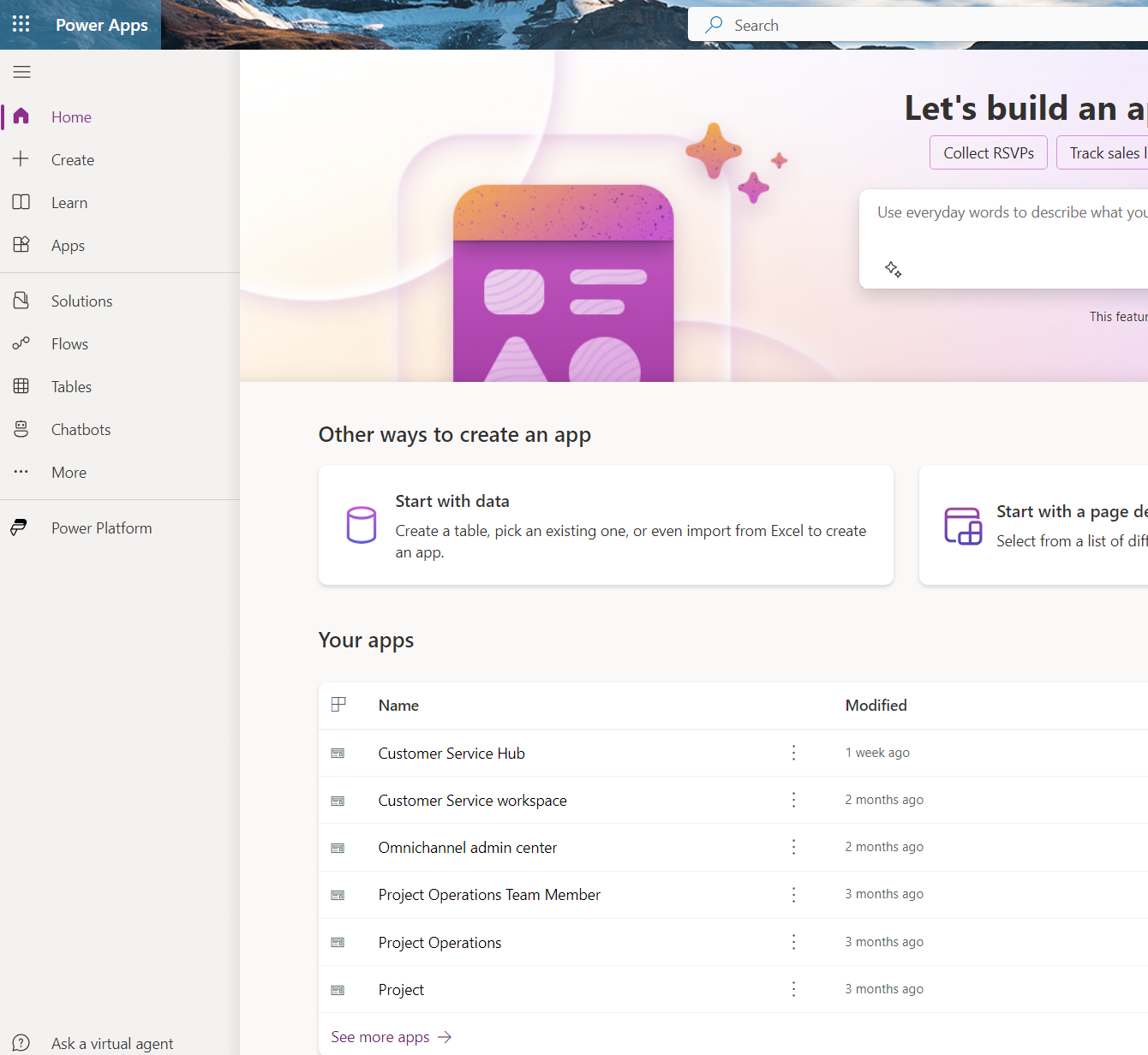Open Chatbots in the navigation
This screenshot has width=1148, height=1055.
pyautogui.click(x=120, y=429)
